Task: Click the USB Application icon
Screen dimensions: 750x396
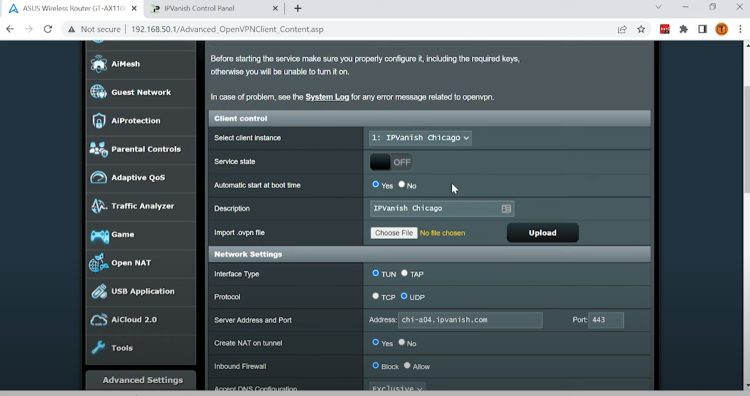Action: [x=99, y=291]
